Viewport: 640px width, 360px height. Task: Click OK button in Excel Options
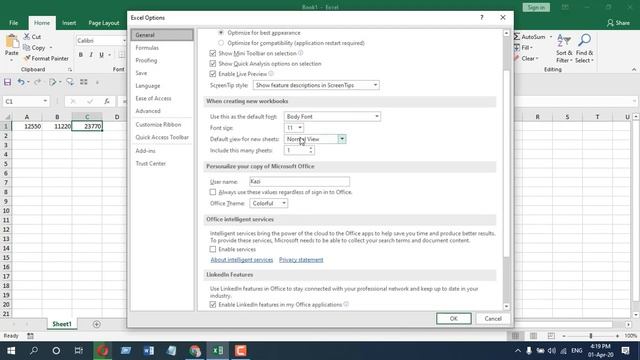(x=453, y=318)
